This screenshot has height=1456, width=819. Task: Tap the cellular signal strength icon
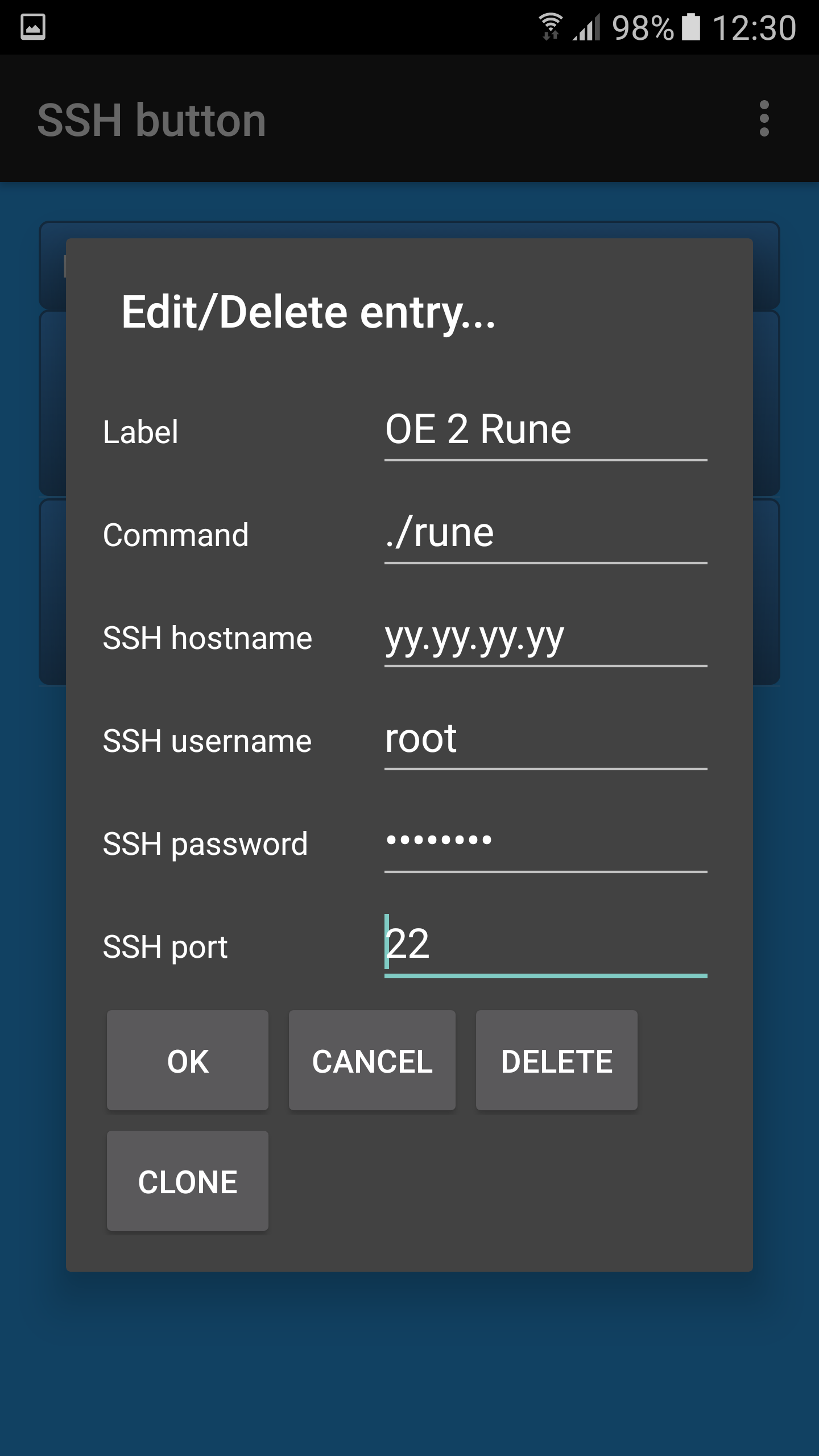(x=586, y=27)
